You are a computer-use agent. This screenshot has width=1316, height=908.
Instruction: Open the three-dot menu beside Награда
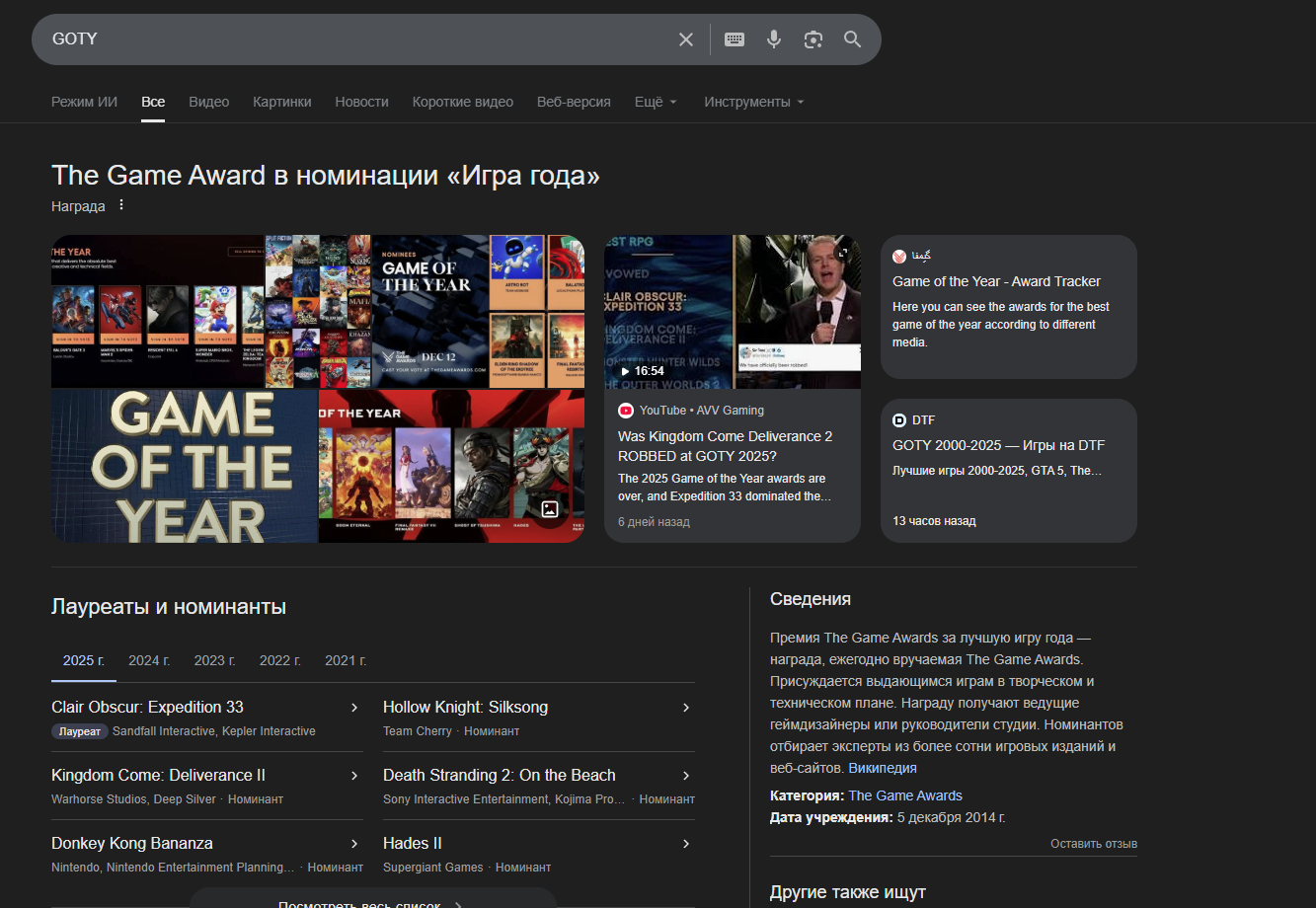click(x=121, y=205)
